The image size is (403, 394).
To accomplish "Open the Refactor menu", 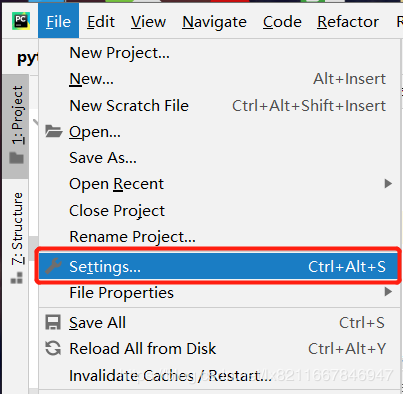I will tap(348, 22).
